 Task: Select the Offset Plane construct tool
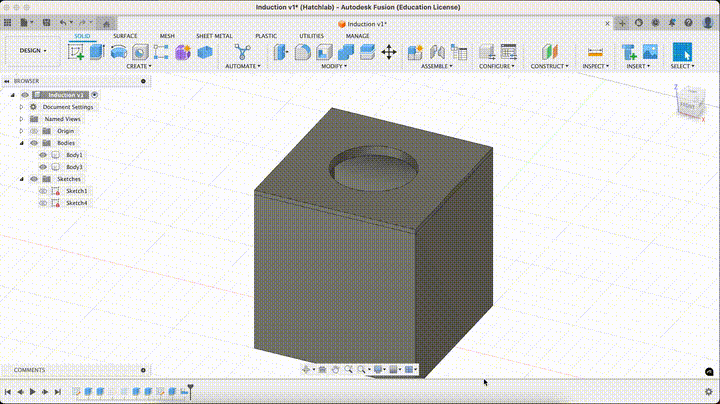click(x=549, y=52)
